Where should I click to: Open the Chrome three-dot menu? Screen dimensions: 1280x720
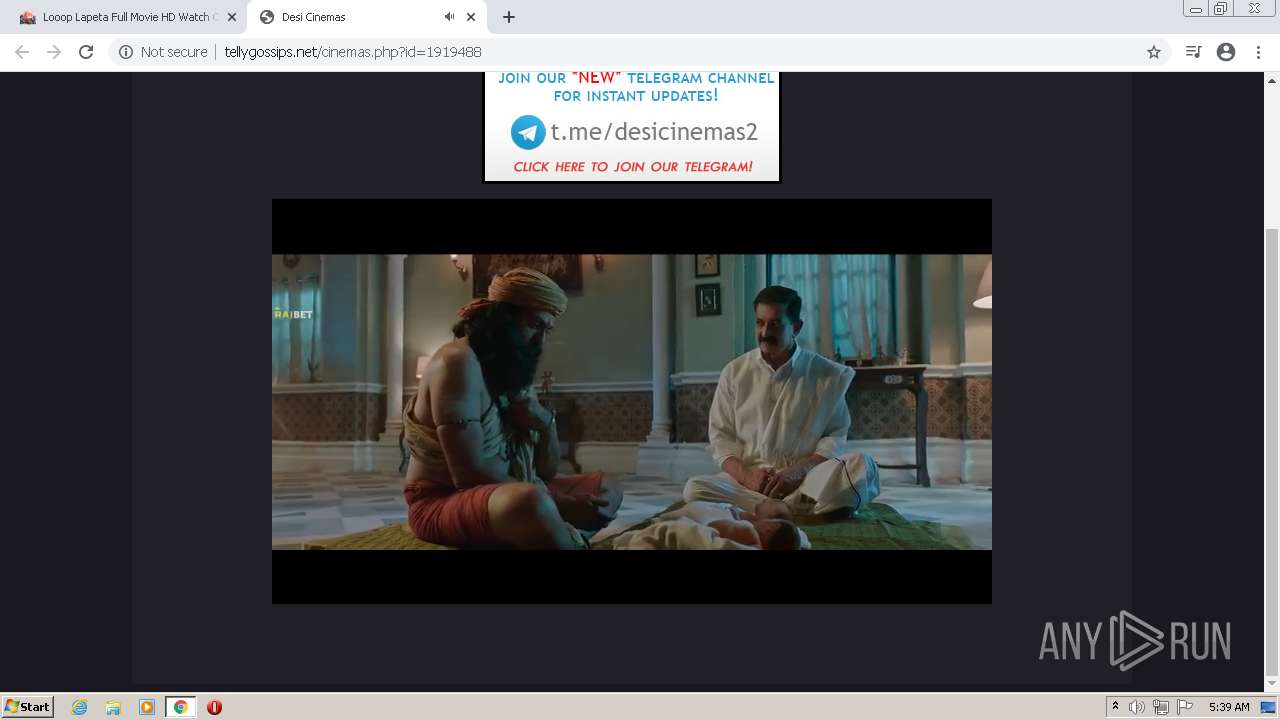coord(1258,52)
